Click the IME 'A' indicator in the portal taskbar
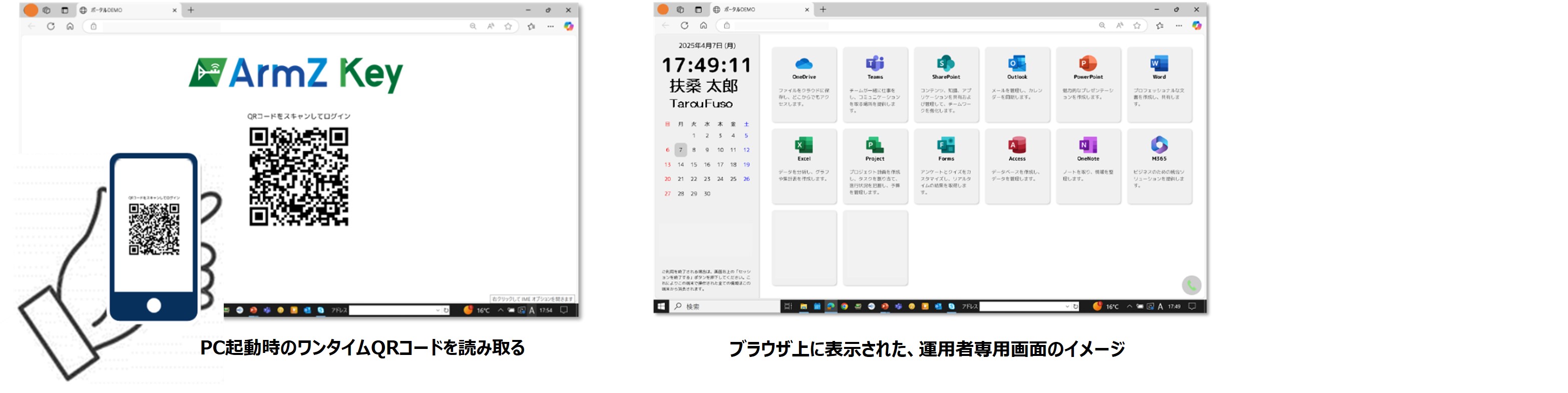The height and width of the screenshot is (393, 1568). [x=1160, y=306]
